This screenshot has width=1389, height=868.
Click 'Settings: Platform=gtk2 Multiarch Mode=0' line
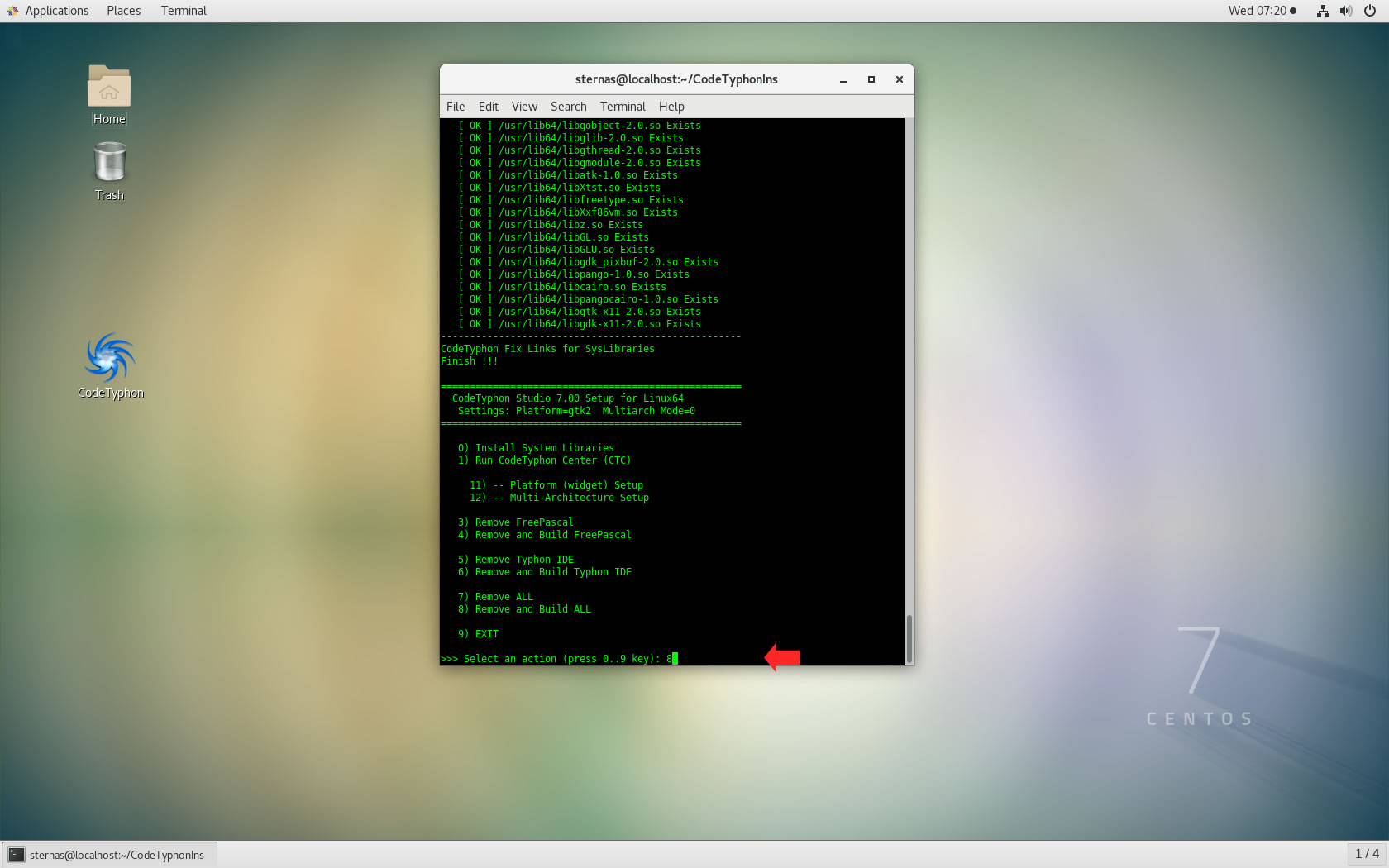(576, 411)
